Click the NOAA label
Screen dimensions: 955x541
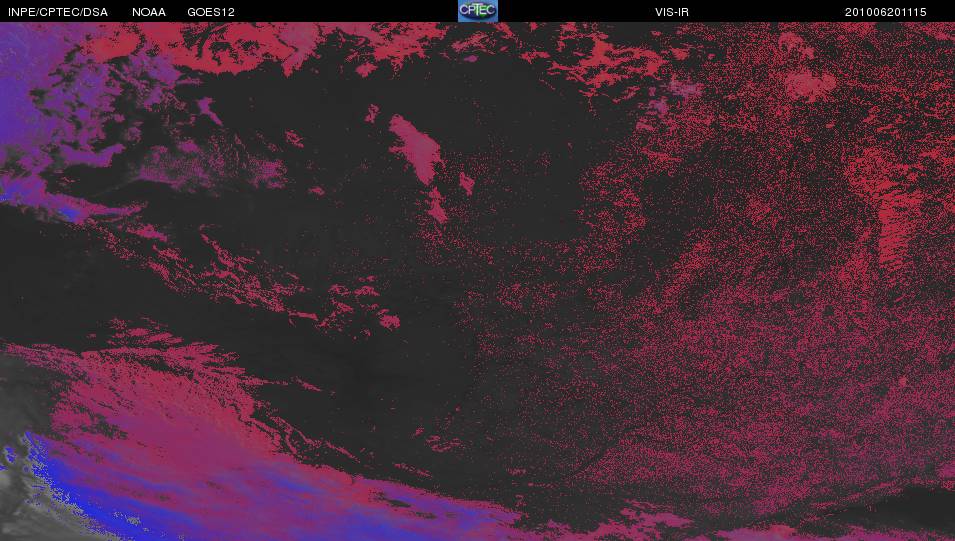tap(149, 12)
